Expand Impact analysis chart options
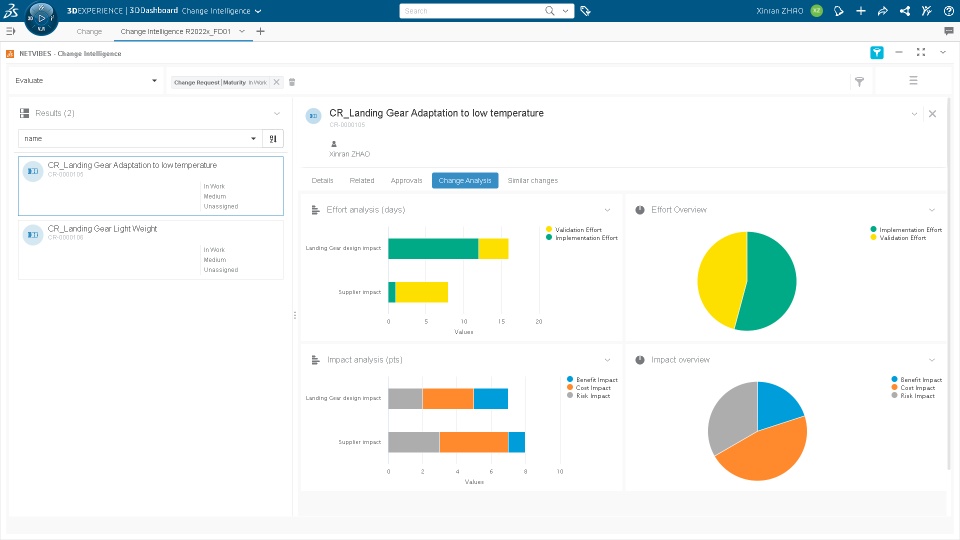 tap(607, 360)
